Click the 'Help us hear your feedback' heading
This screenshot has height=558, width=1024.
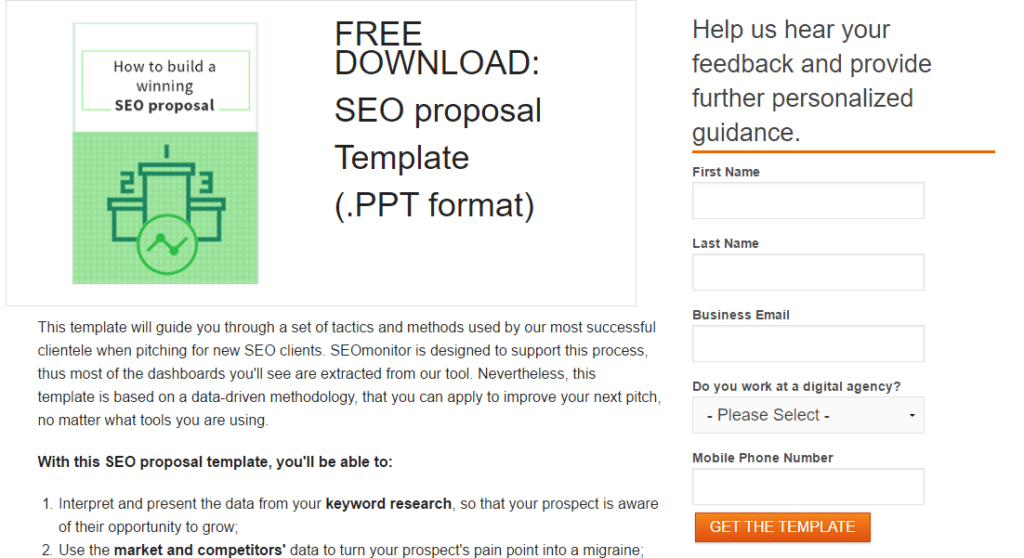click(x=812, y=81)
